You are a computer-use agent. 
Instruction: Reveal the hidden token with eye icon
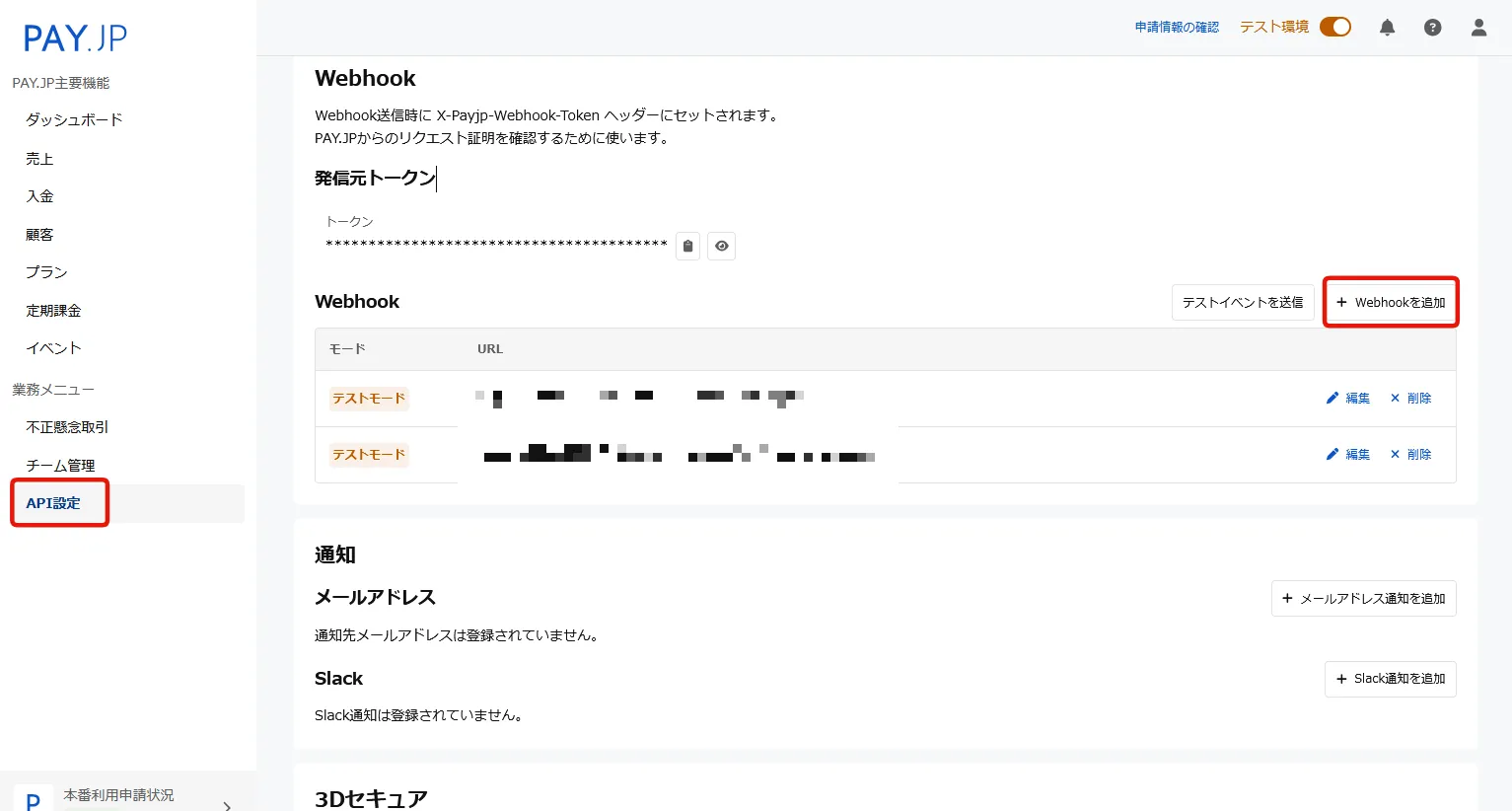(722, 247)
